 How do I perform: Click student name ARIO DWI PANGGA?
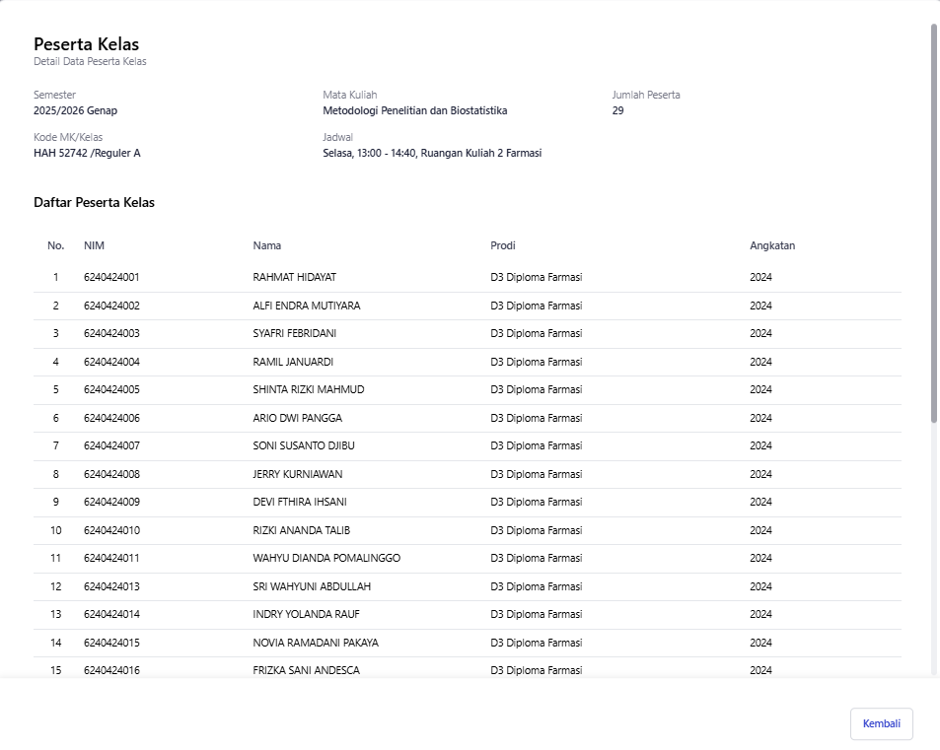[x=297, y=418]
